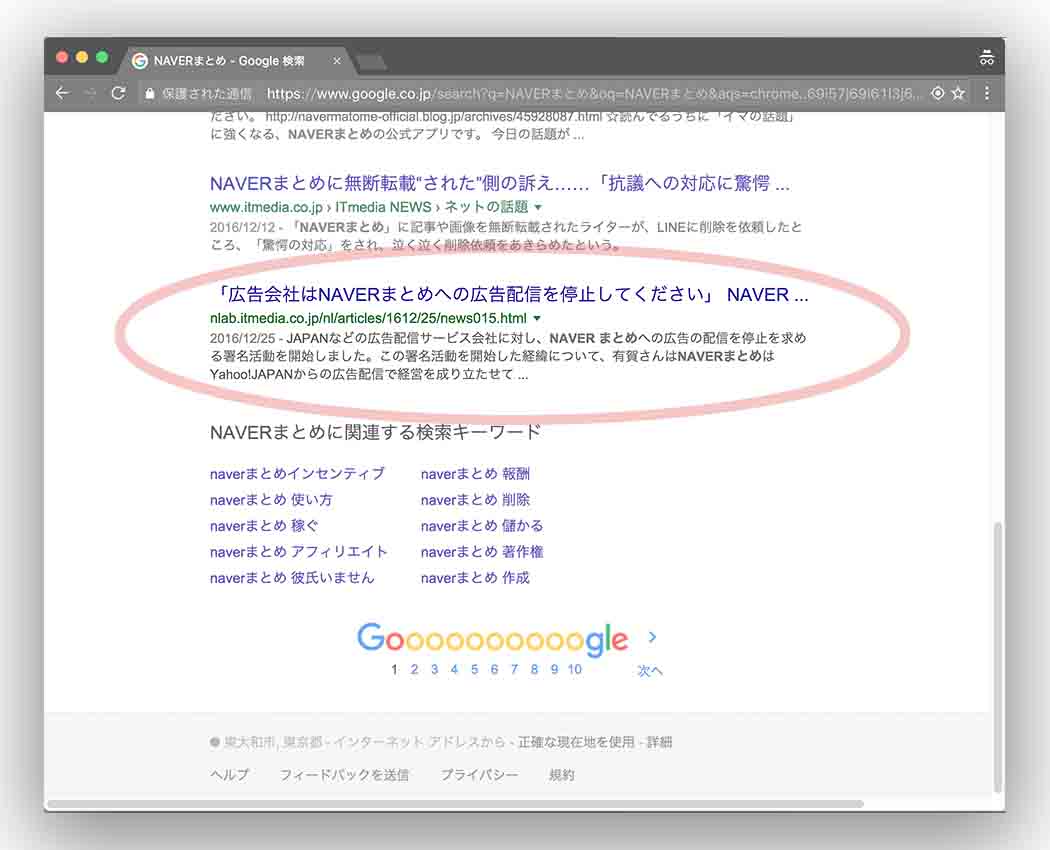Click related search naverまとめ 作成
The height and width of the screenshot is (850, 1050).
475,577
